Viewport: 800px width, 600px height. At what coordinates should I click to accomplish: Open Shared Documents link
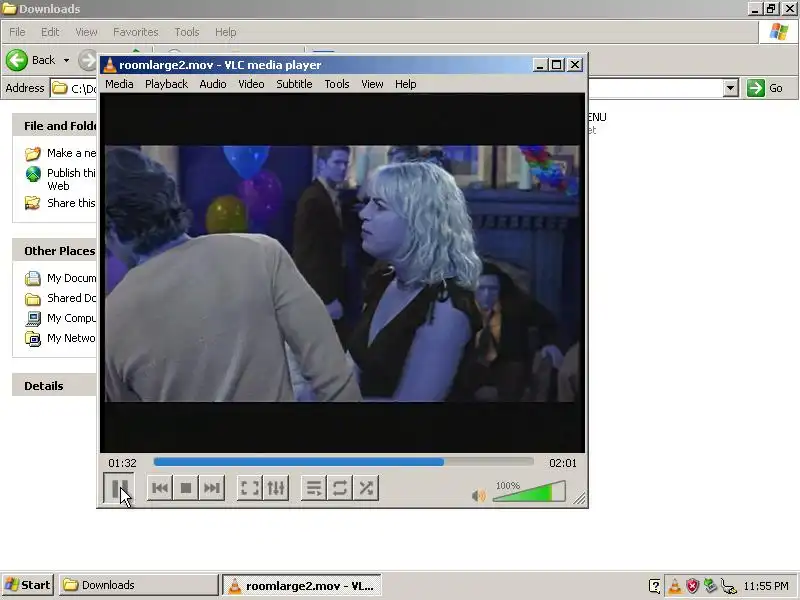click(x=61, y=298)
